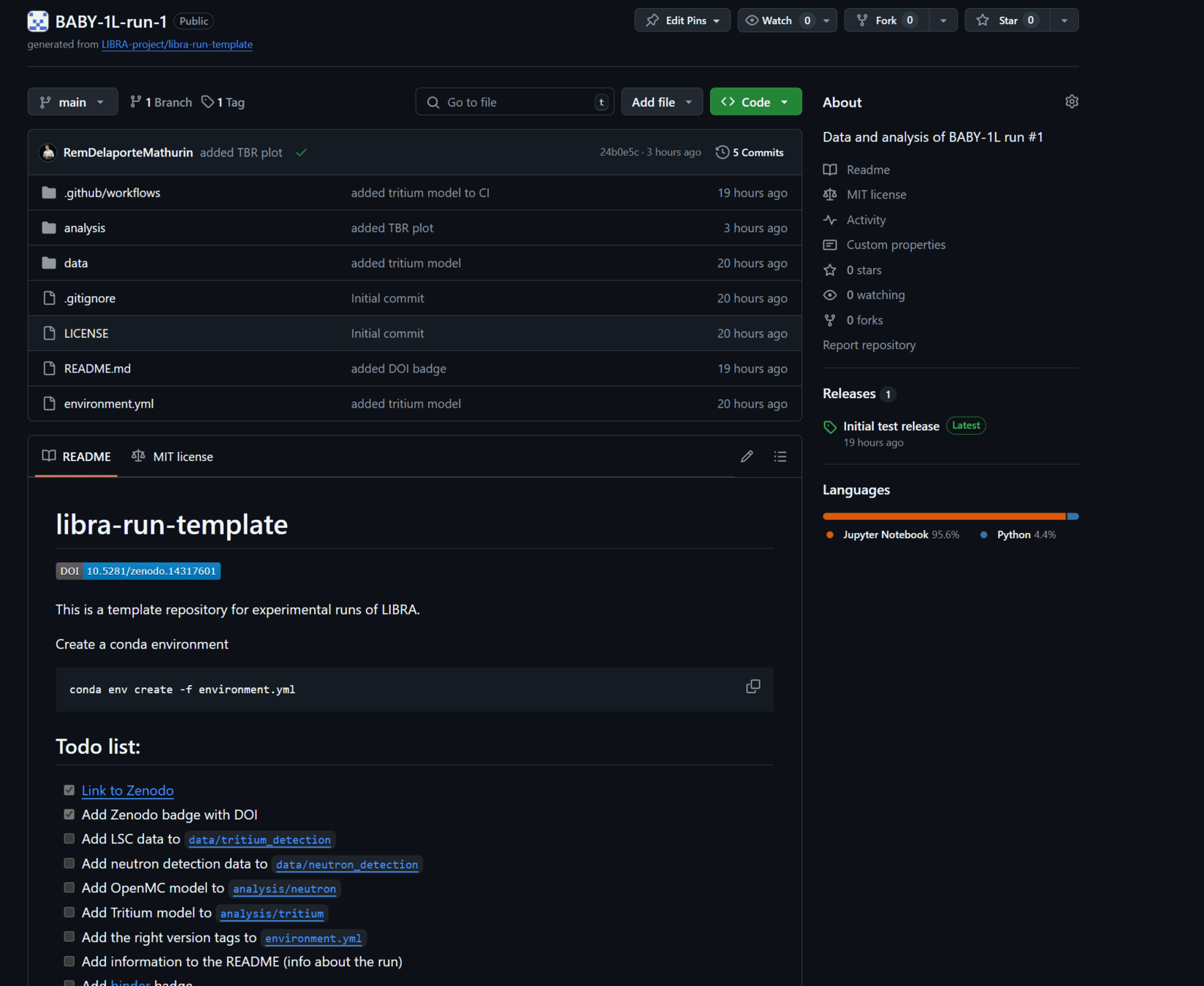Expand the Edit Pins dropdown
1204x986 pixels.
682,20
